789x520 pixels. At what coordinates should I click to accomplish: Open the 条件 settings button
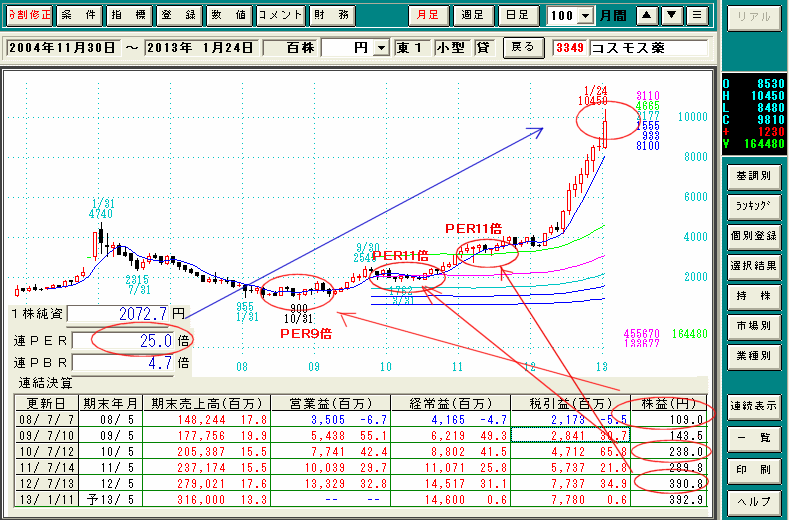tap(78, 15)
